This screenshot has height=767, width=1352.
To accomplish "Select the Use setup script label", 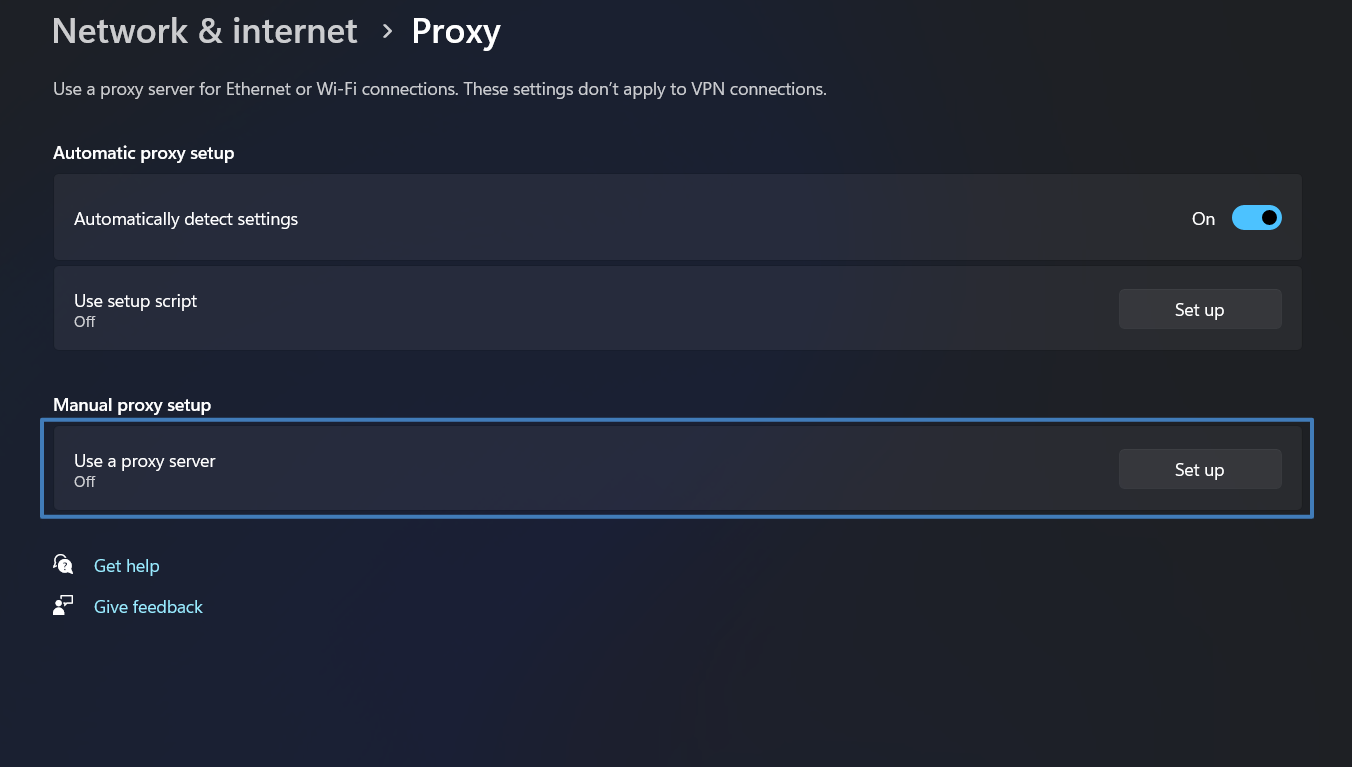I will (x=135, y=301).
